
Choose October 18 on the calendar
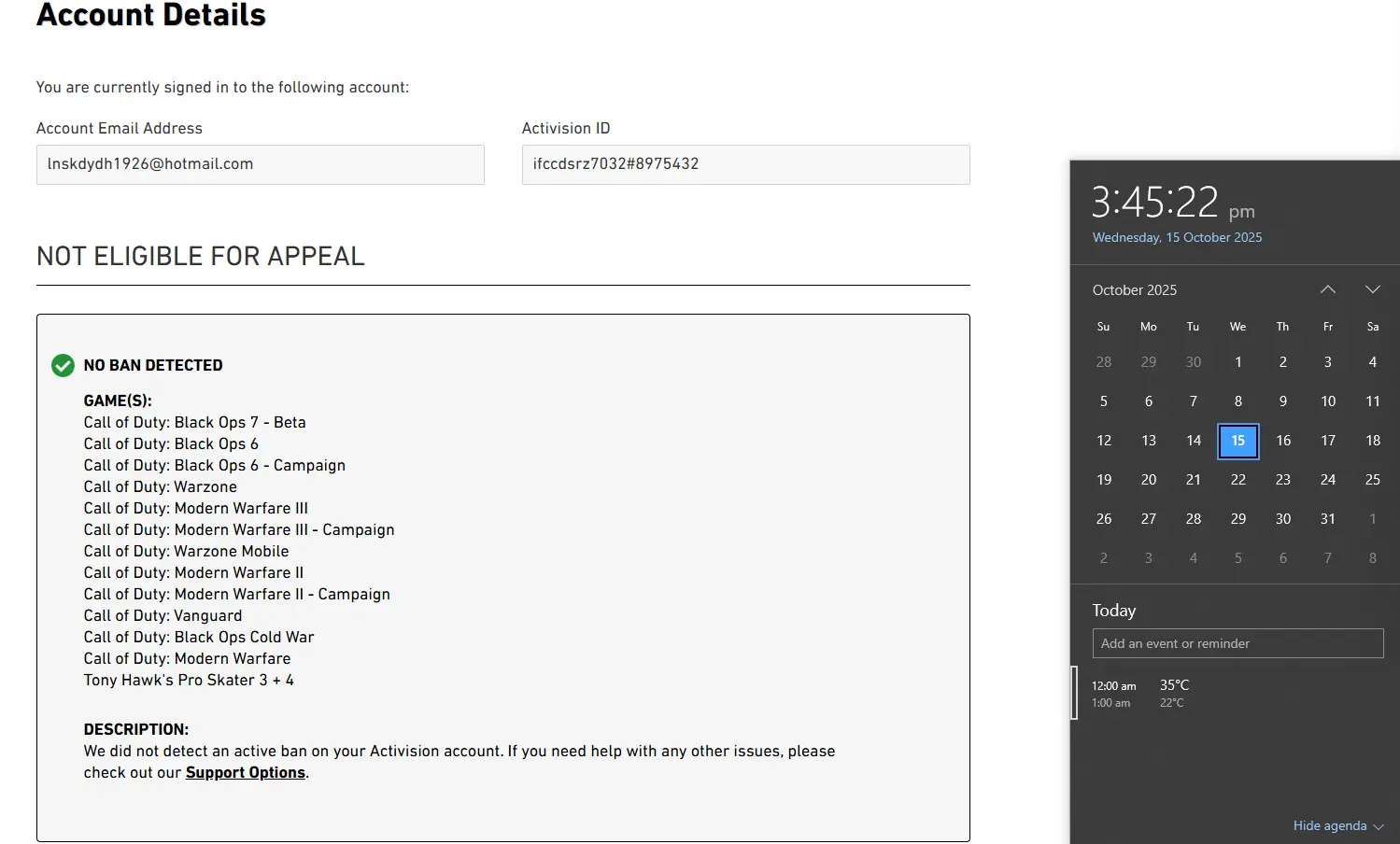tap(1373, 441)
